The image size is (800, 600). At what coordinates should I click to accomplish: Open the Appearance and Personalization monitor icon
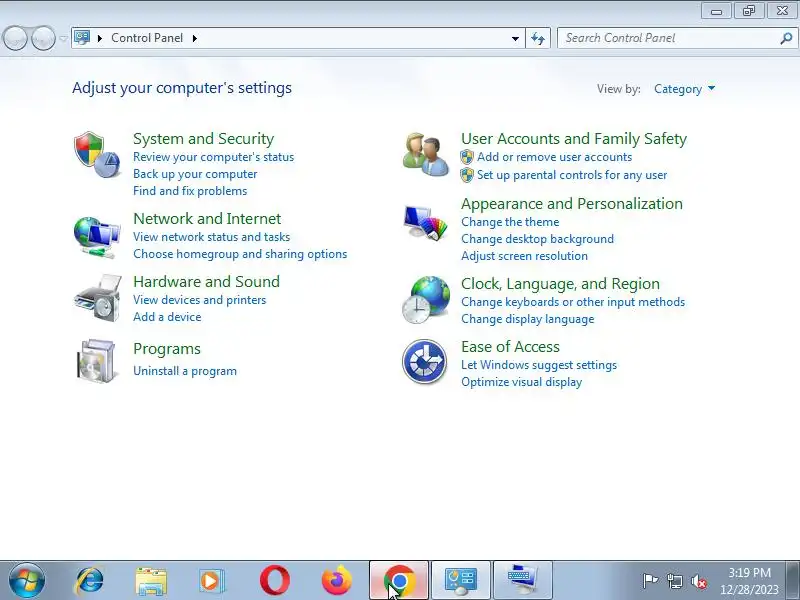point(426,223)
